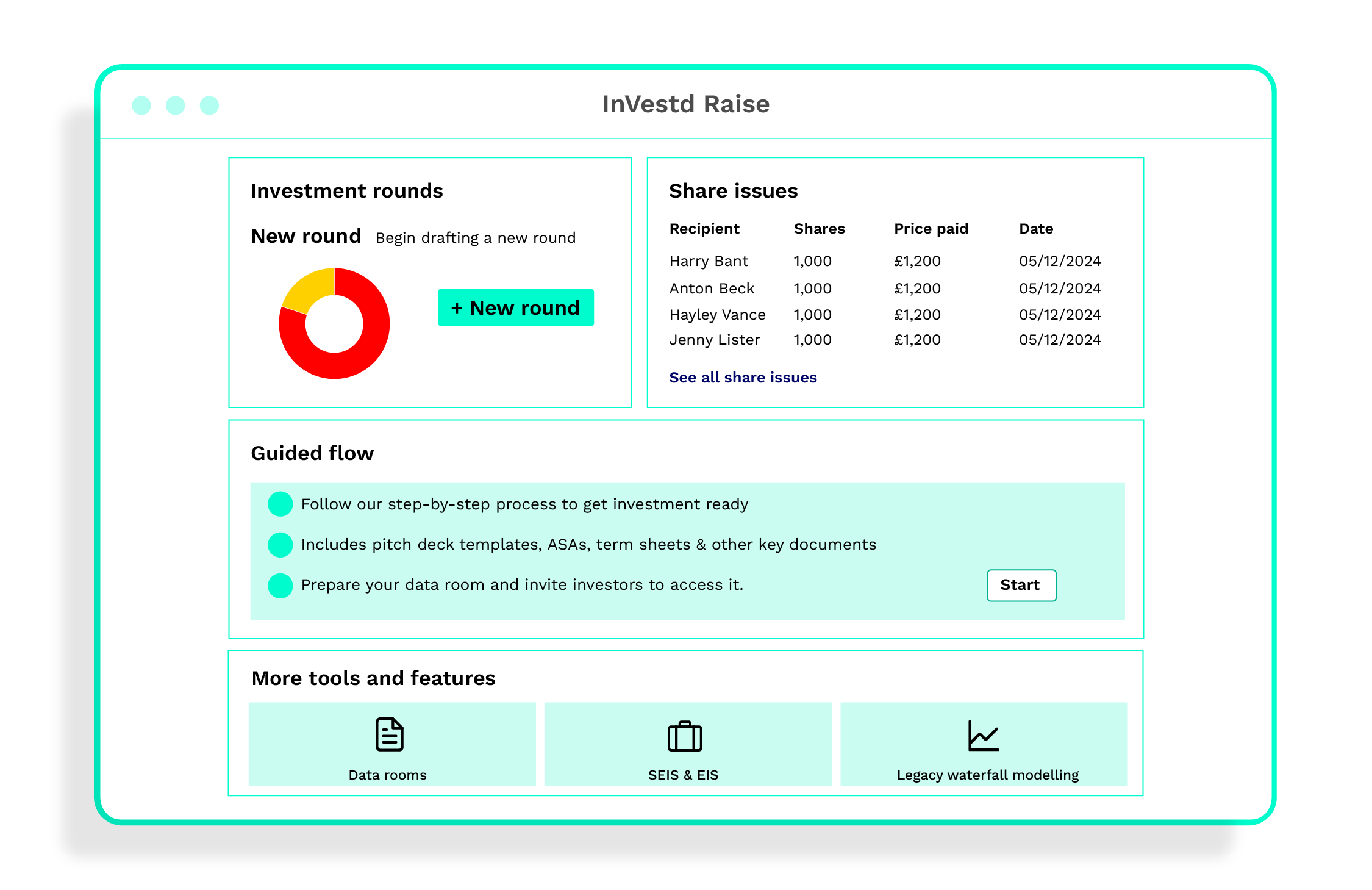Click the InVestd Raise window title
The image size is (1372, 890).
(x=686, y=104)
